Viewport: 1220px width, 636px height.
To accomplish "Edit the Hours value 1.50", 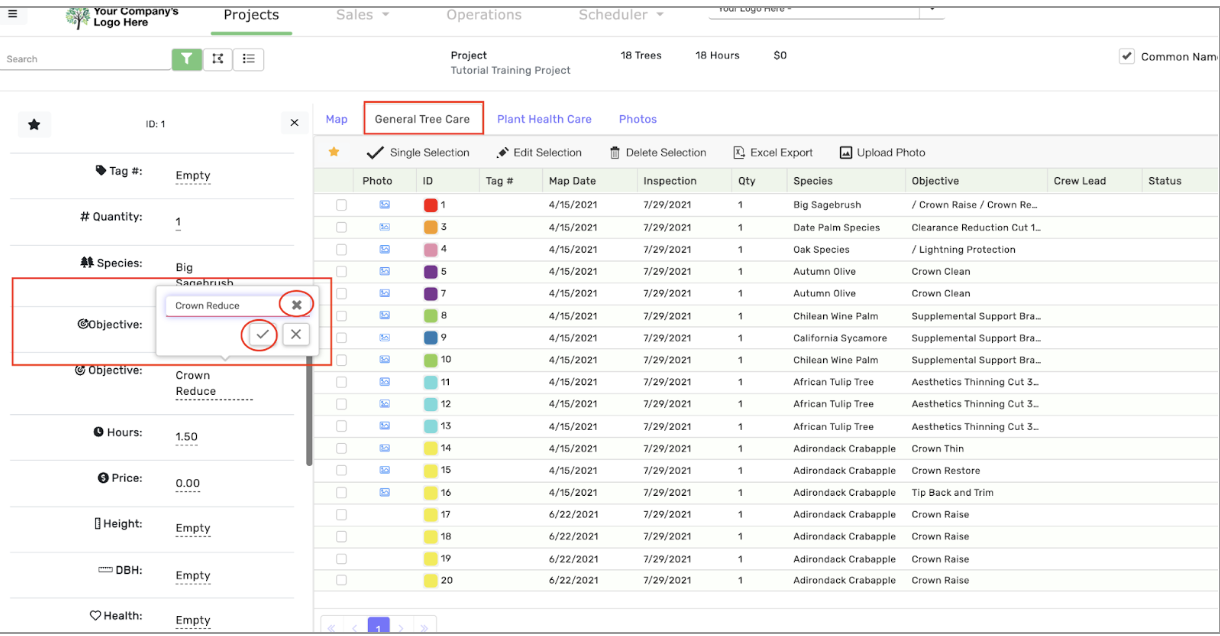I will pos(186,437).
